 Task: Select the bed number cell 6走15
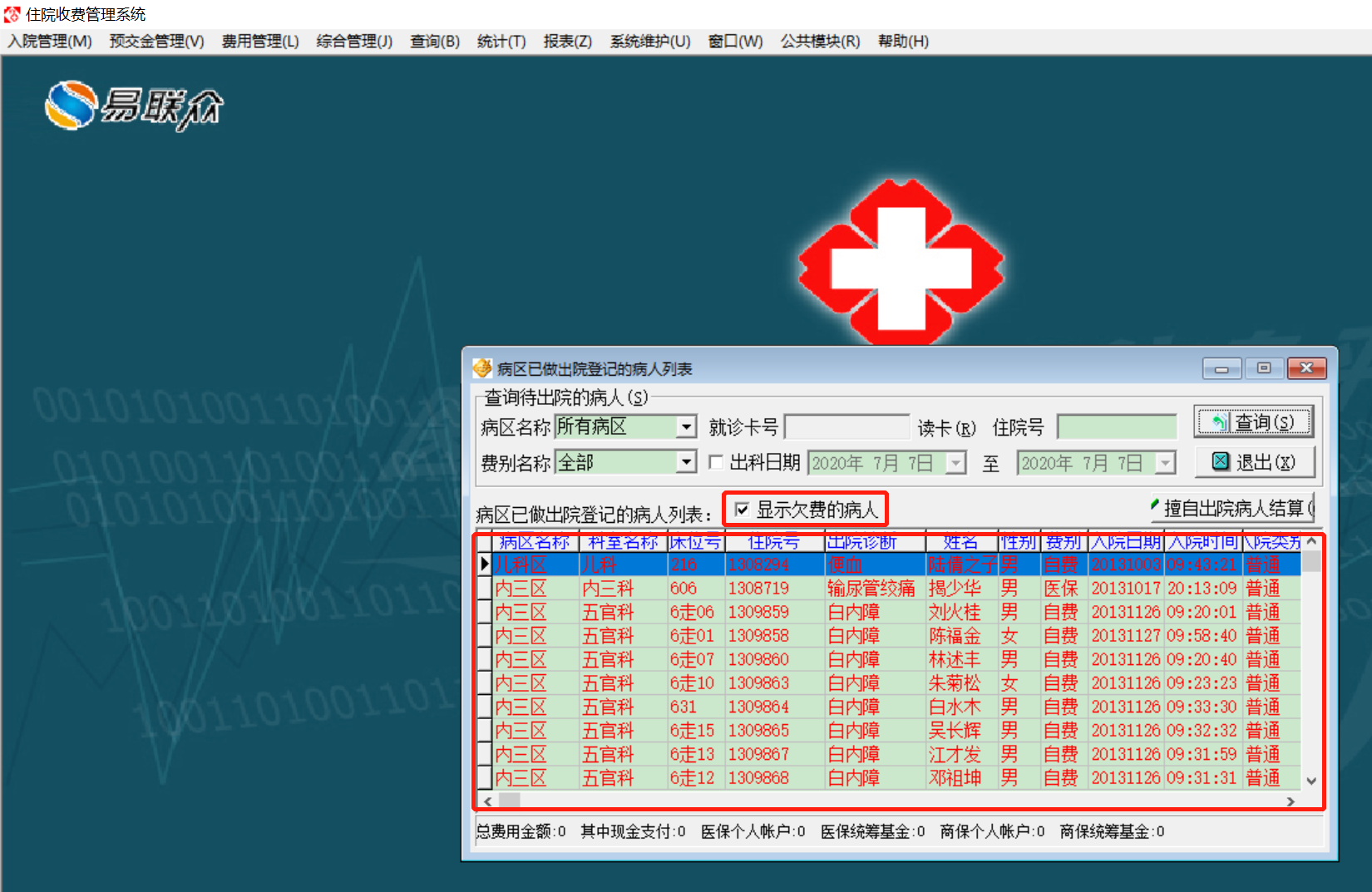696,731
